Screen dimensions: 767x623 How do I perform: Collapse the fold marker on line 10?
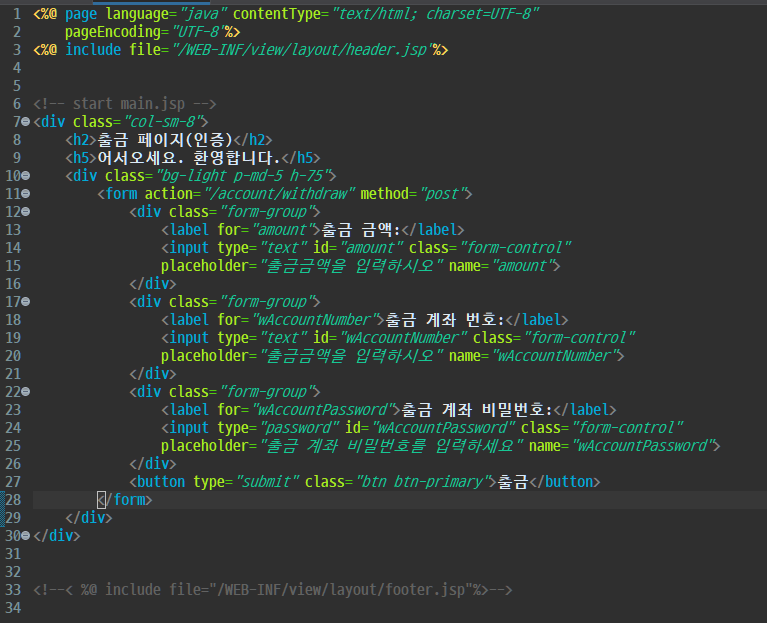coord(25,176)
